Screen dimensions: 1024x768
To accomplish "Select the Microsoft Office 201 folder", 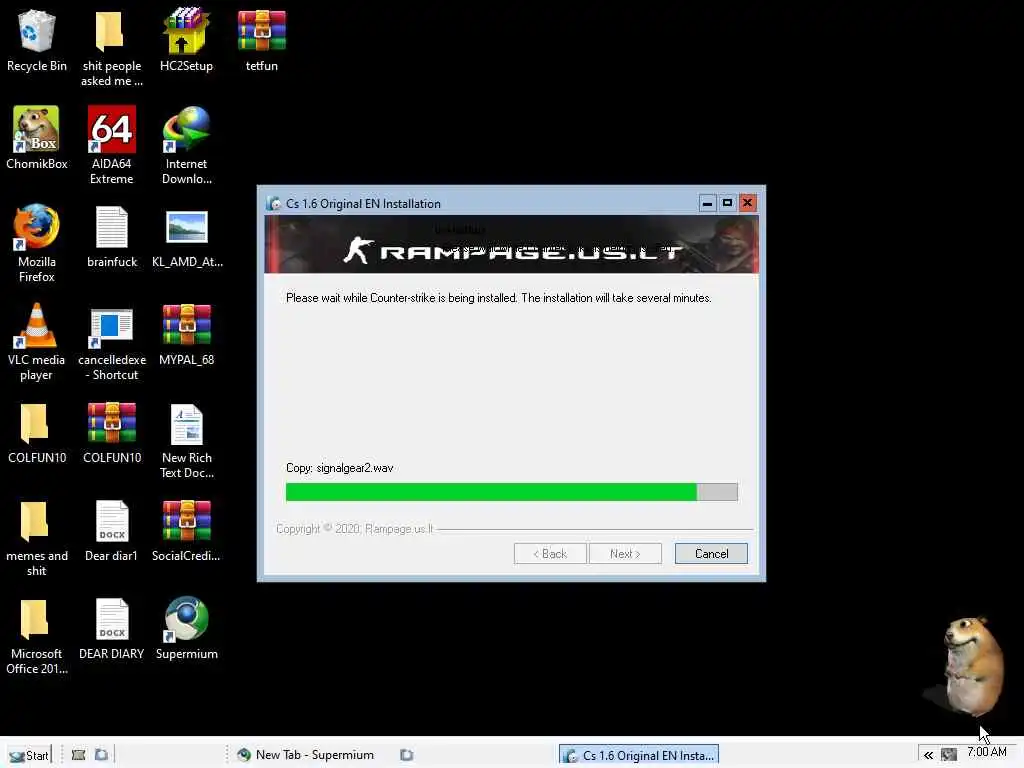I will [37, 637].
